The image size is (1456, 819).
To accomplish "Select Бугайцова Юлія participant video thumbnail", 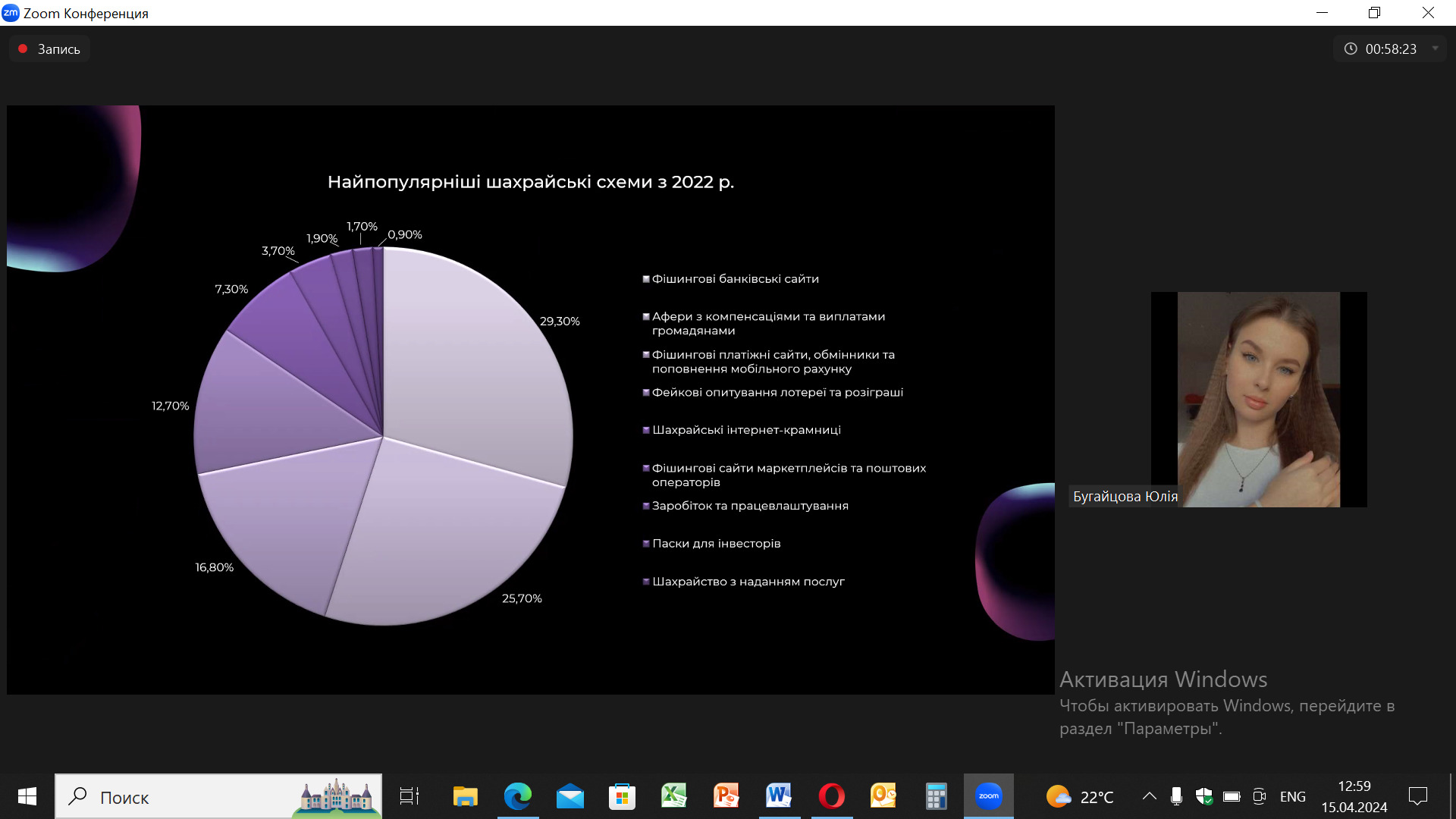I will 1258,400.
